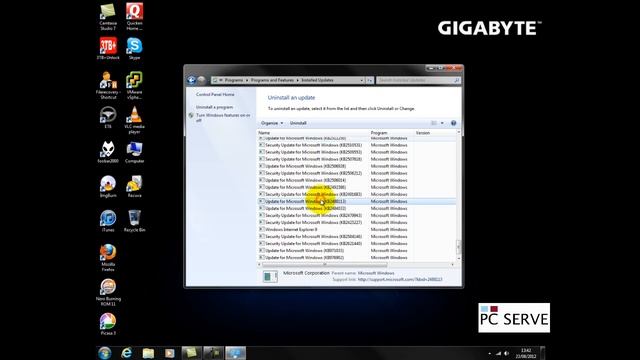Click the volume speaker tray icon

point(507,353)
